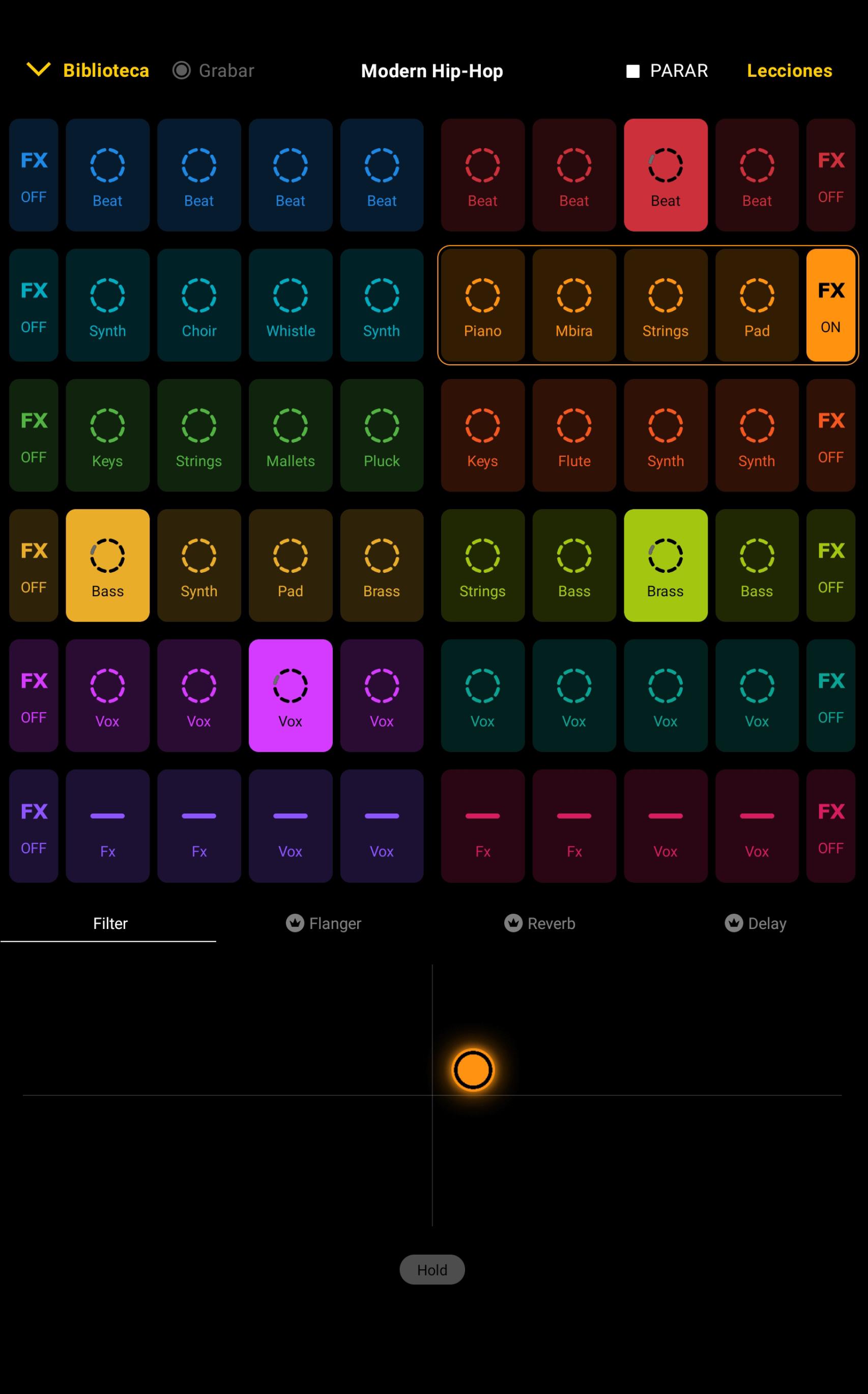Tap the Piano pad
The height and width of the screenshot is (1394, 868).
pos(483,305)
